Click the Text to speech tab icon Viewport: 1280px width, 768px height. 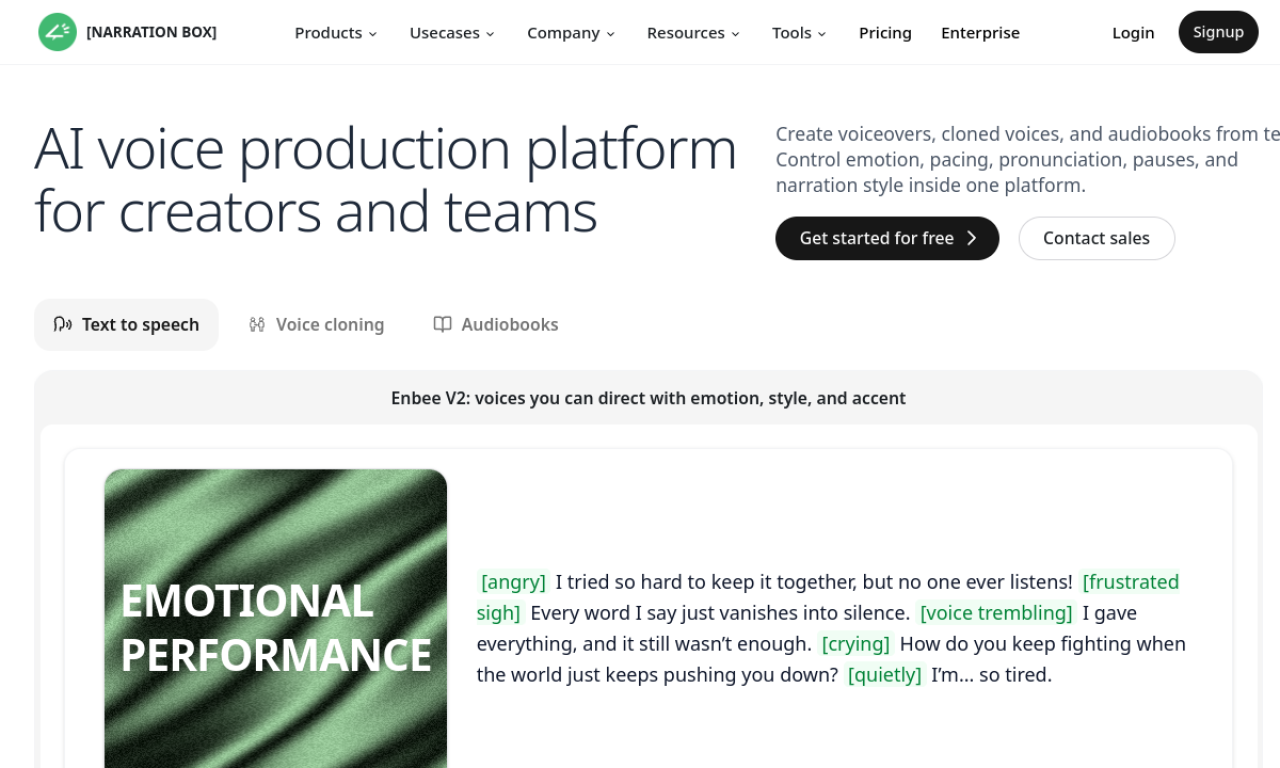click(63, 324)
